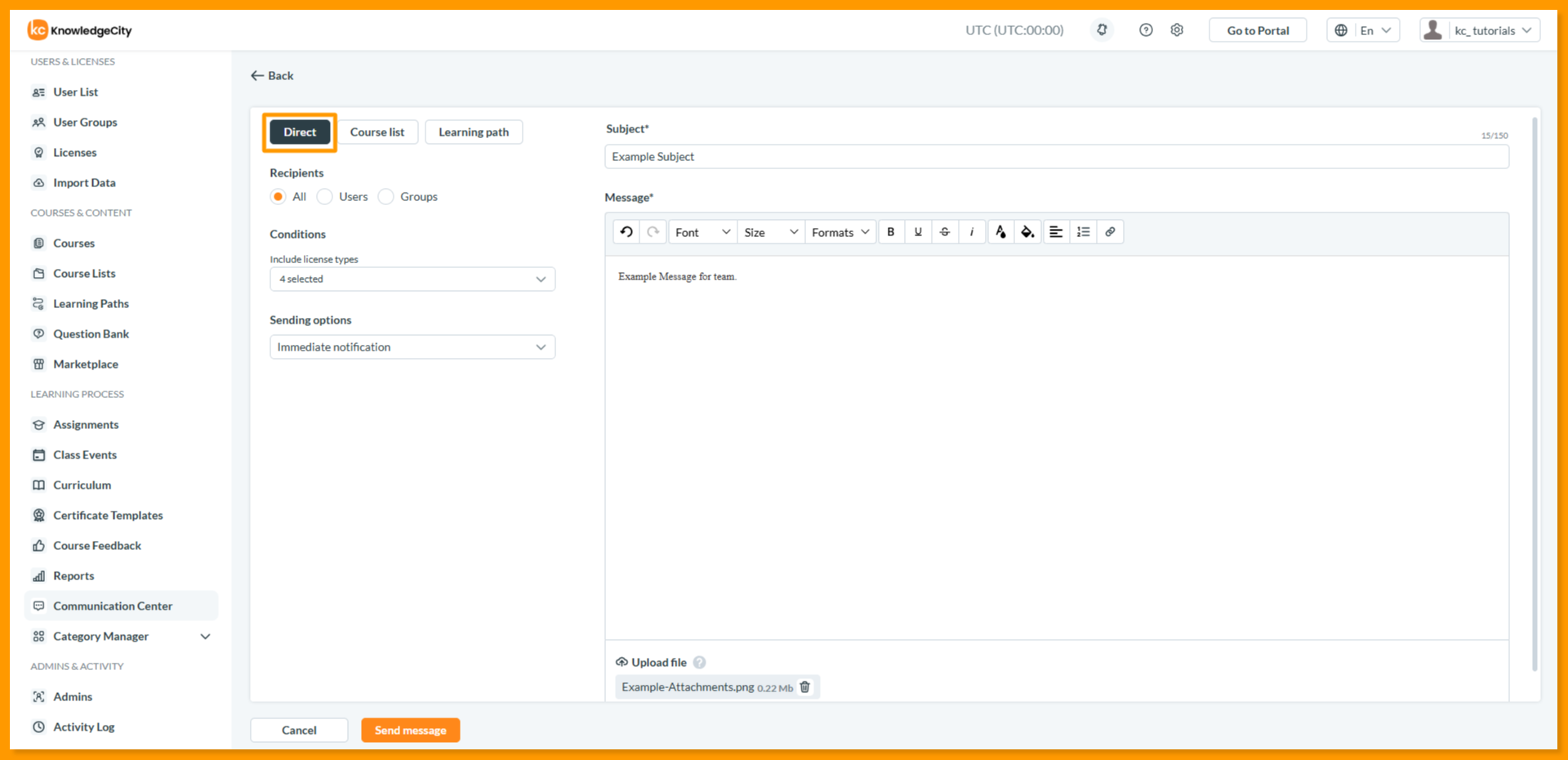The width and height of the screenshot is (1568, 760).
Task: Open the En language dropdown
Action: [1363, 30]
